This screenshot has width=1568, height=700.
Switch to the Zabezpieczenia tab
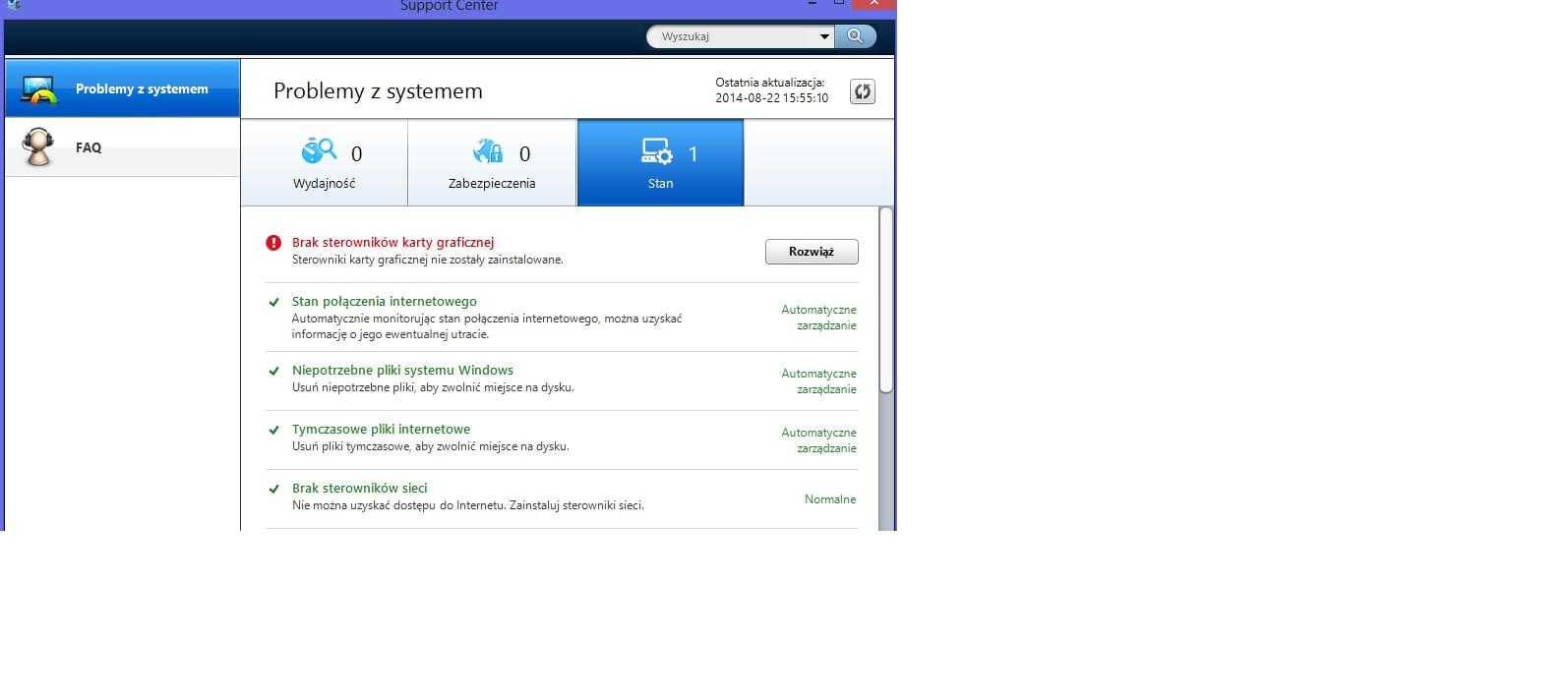pos(492,163)
